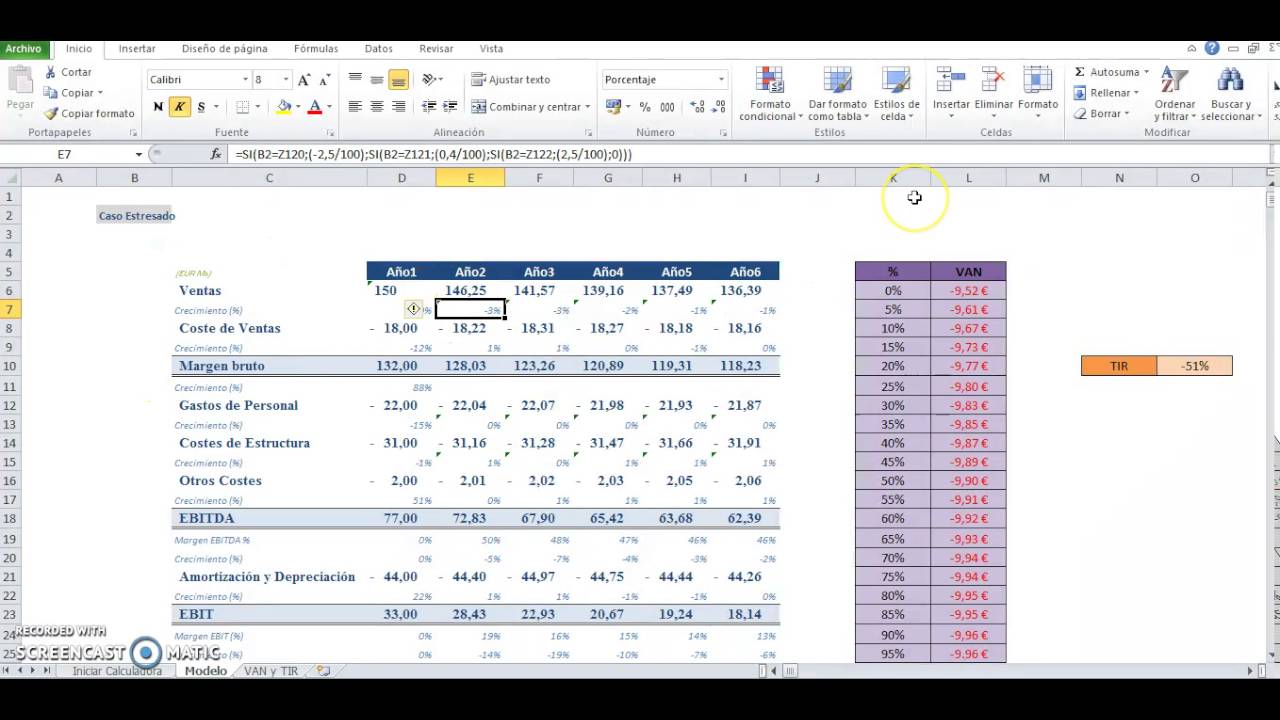Decrease decimal places icon

pos(718,107)
